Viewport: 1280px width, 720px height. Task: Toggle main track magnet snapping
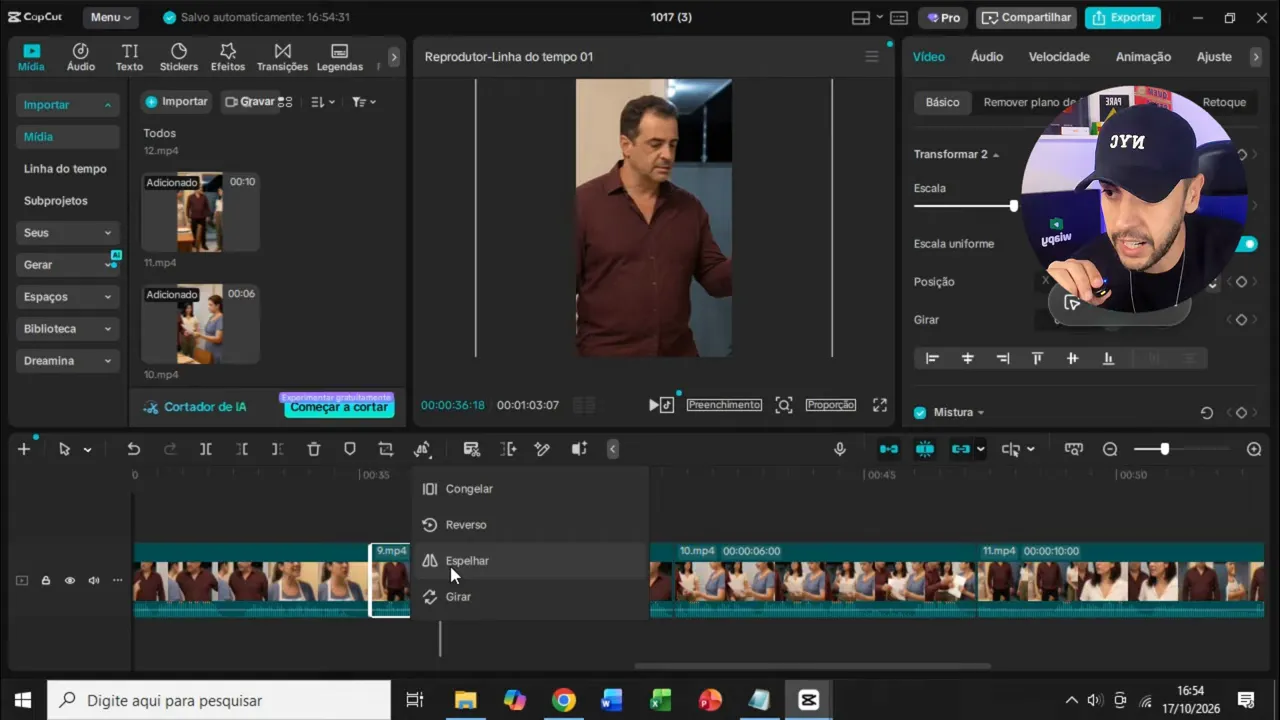[888, 449]
